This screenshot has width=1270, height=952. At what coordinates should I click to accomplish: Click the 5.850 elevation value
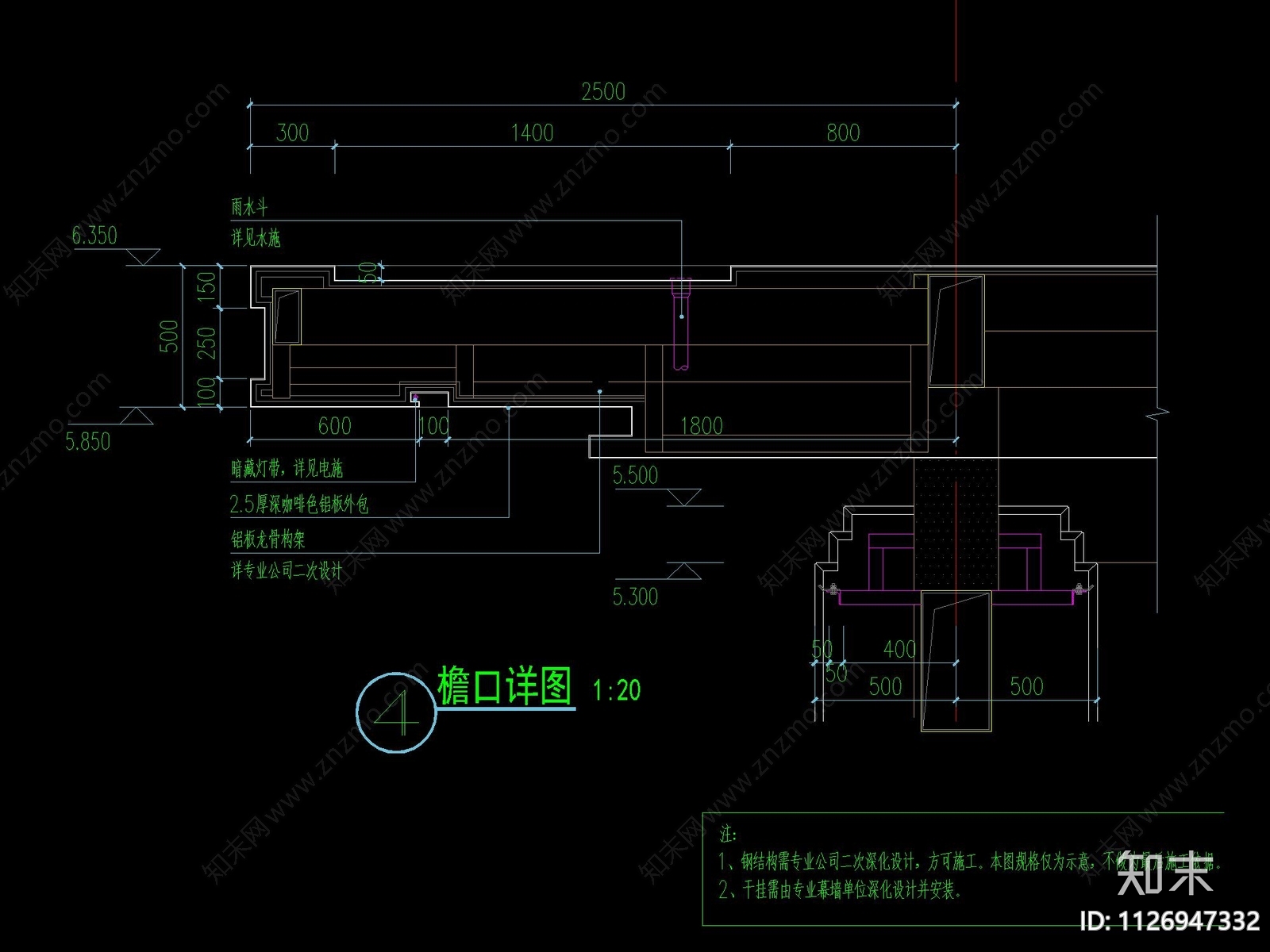tap(87, 442)
